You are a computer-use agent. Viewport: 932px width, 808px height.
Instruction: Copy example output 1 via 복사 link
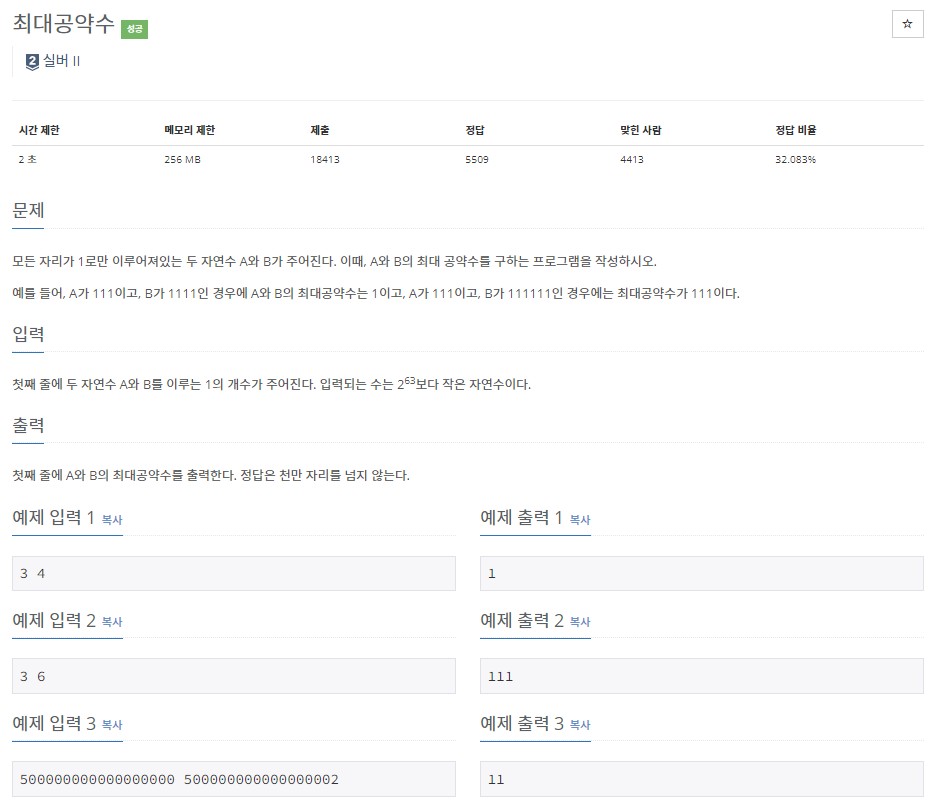coord(580,520)
